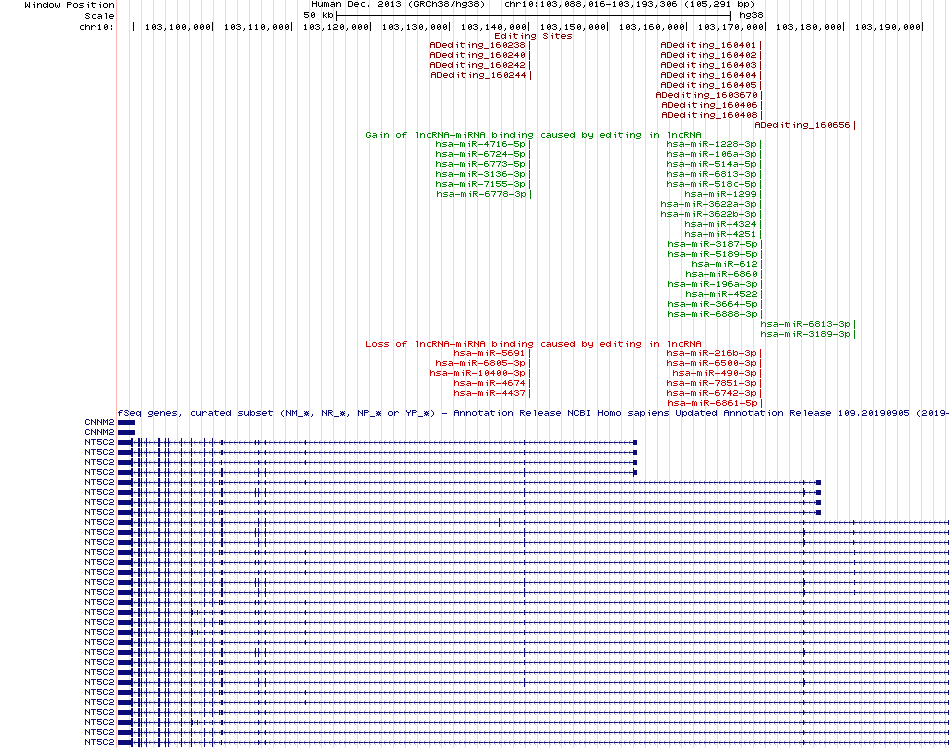Screen dimensions: 950x748
Task: Select the topmost CNNM2 gene label
Action: pyautogui.click(x=98, y=422)
